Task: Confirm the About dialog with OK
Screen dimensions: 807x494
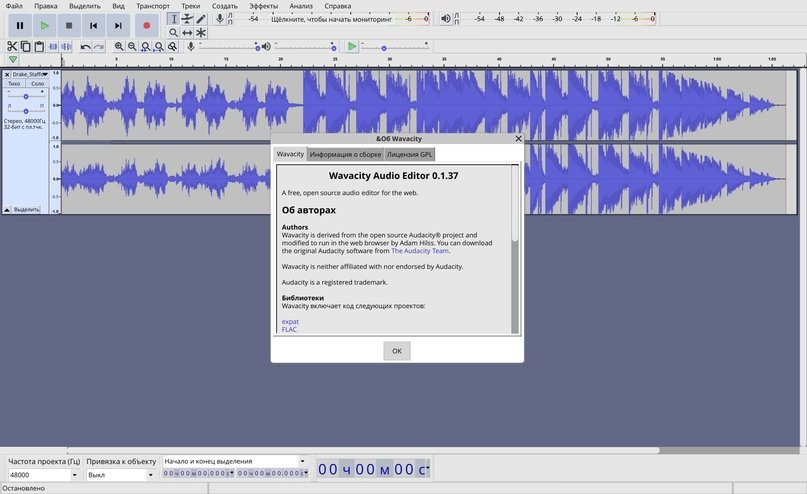Action: pos(397,351)
